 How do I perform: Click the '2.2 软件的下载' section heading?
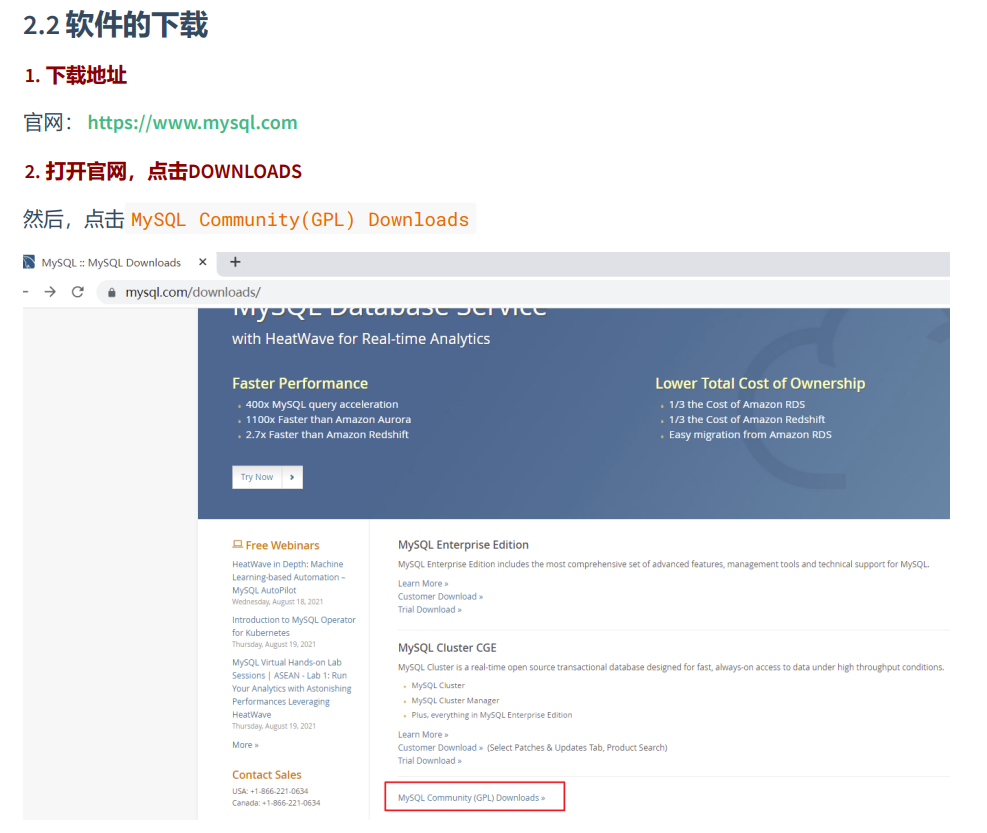point(115,25)
